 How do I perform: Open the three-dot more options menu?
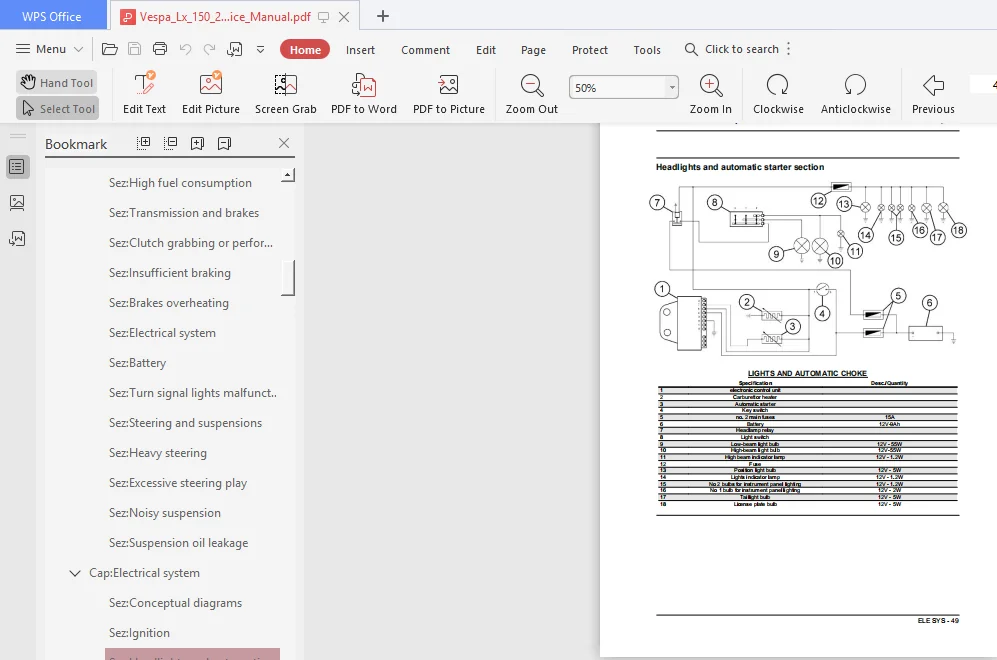pyautogui.click(x=788, y=49)
